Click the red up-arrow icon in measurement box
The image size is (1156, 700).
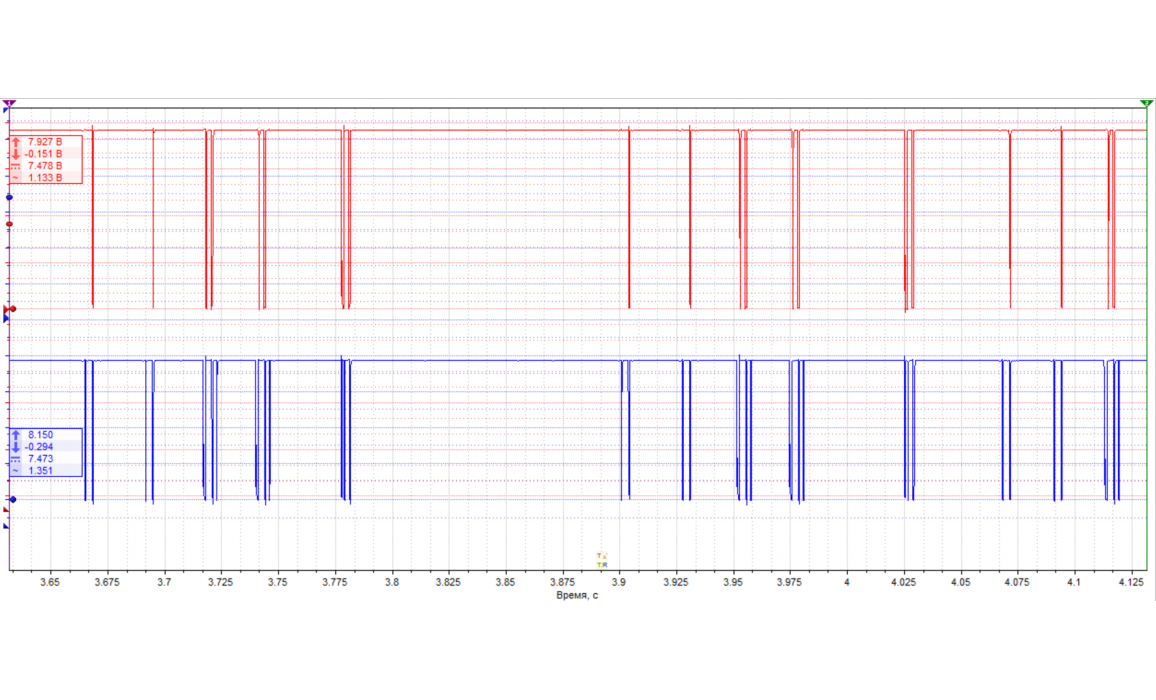tap(16, 142)
